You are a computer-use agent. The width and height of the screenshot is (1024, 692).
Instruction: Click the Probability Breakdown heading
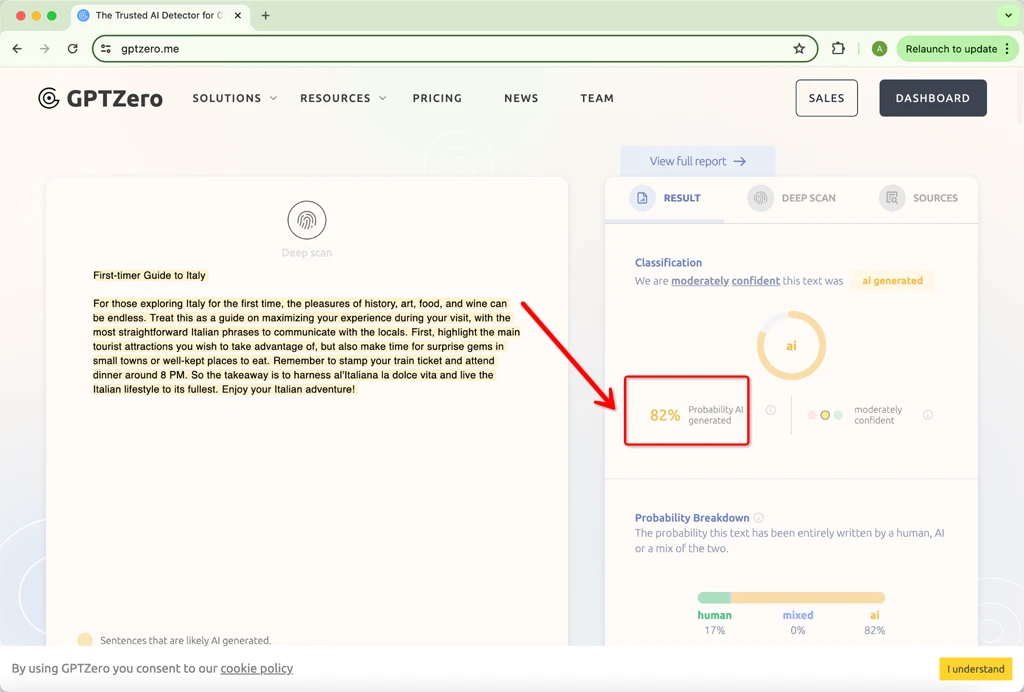click(692, 518)
